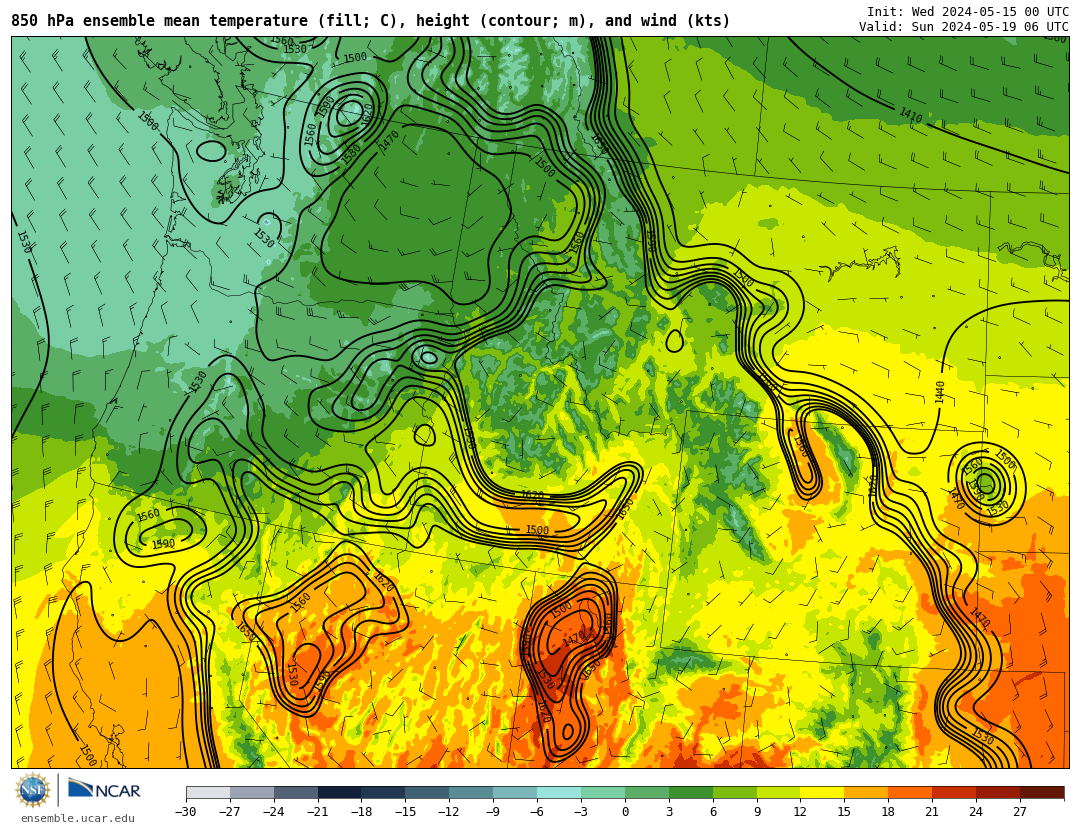
Task: Click the NCAR logo
Action: pos(105,790)
